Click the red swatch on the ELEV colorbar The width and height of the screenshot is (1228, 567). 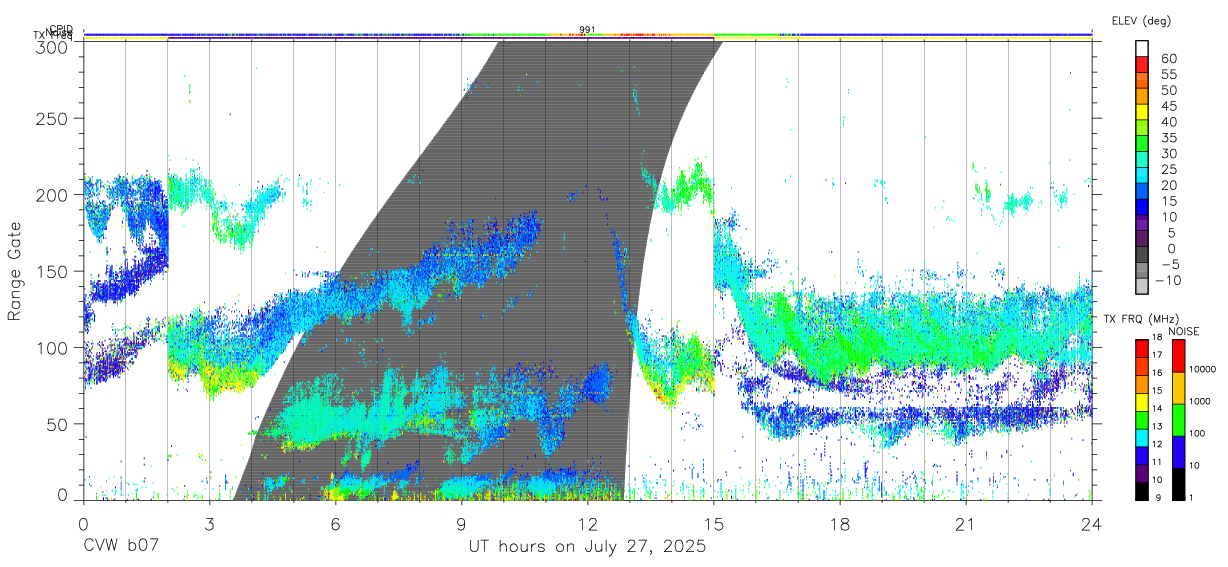(1143, 66)
